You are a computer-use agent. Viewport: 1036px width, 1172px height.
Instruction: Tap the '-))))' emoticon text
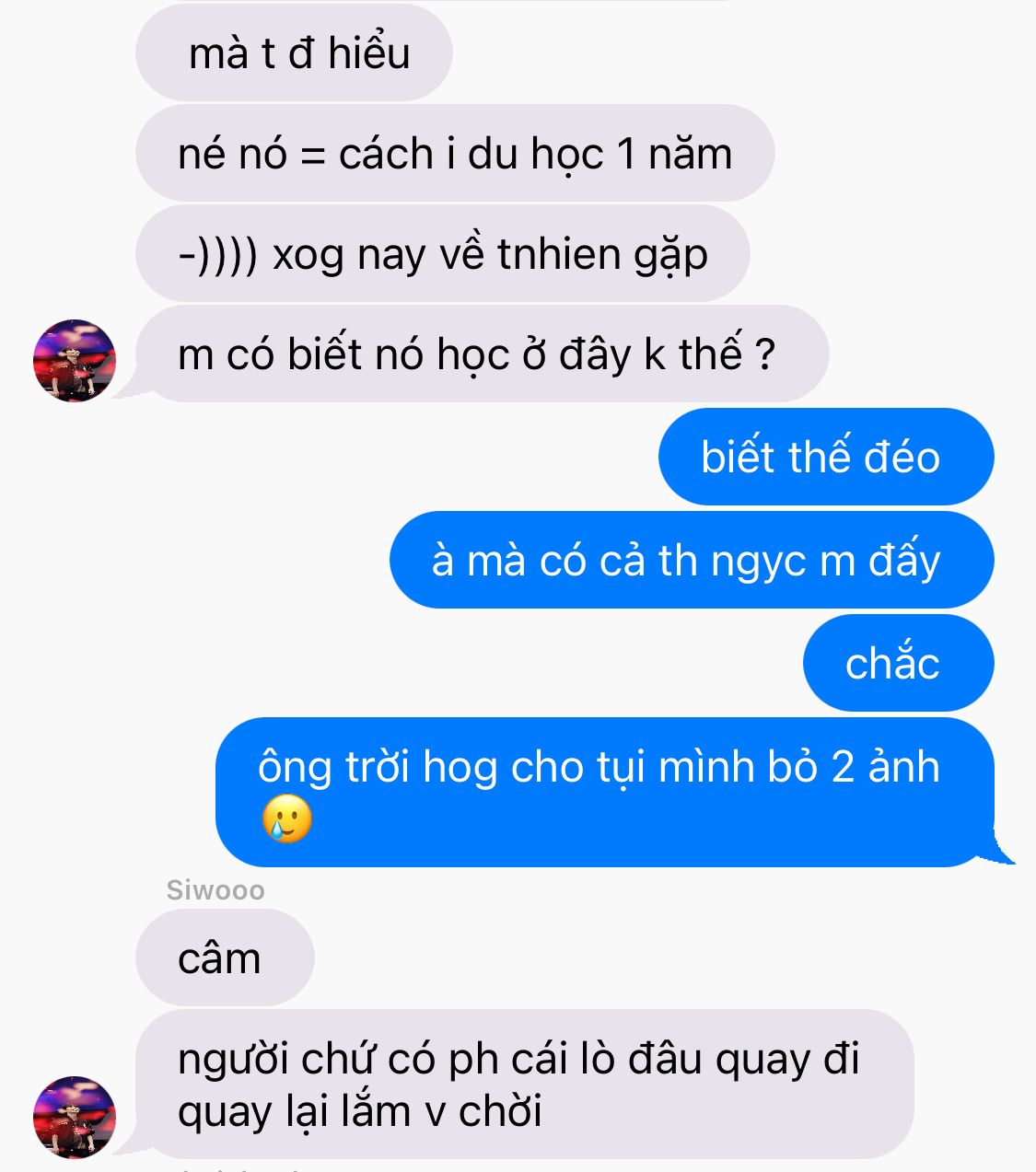[218, 255]
